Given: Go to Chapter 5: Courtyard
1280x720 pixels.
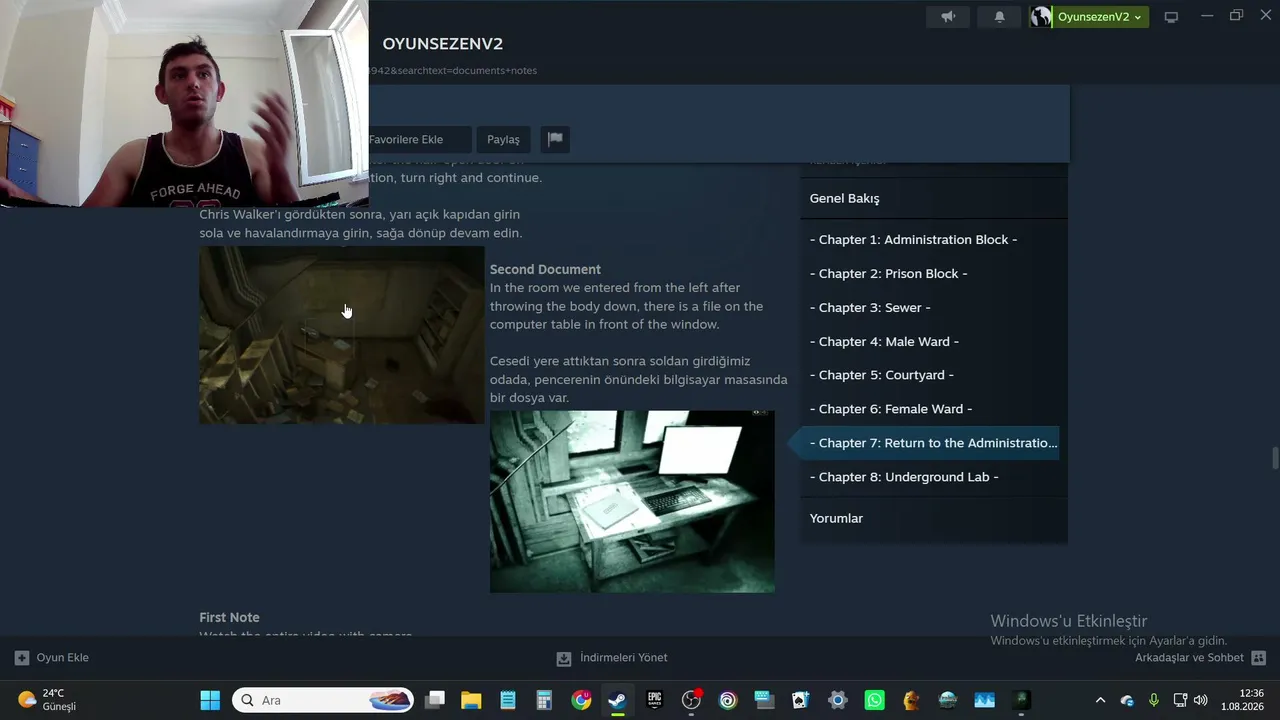Looking at the screenshot, I should [881, 375].
